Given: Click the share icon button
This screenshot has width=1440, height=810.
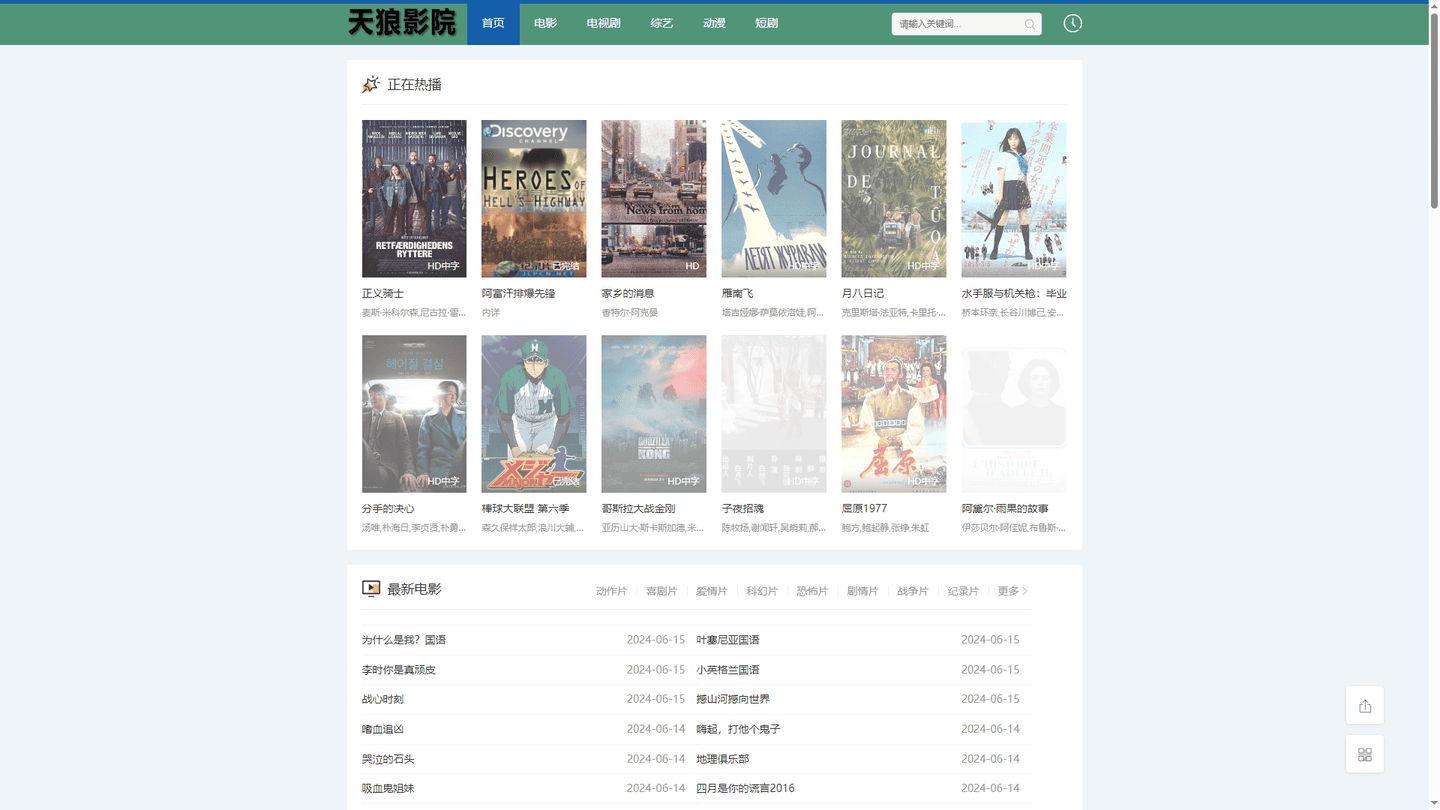Looking at the screenshot, I should click(1365, 706).
